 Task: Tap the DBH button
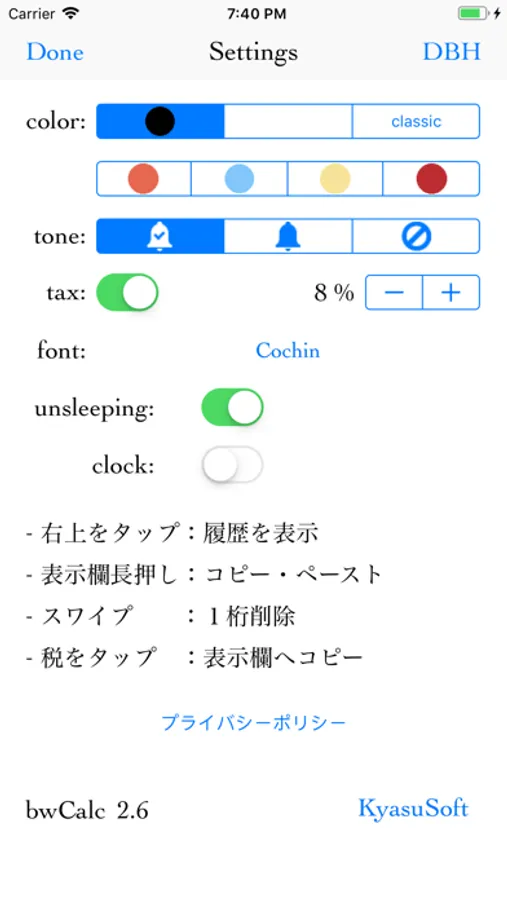(x=451, y=52)
